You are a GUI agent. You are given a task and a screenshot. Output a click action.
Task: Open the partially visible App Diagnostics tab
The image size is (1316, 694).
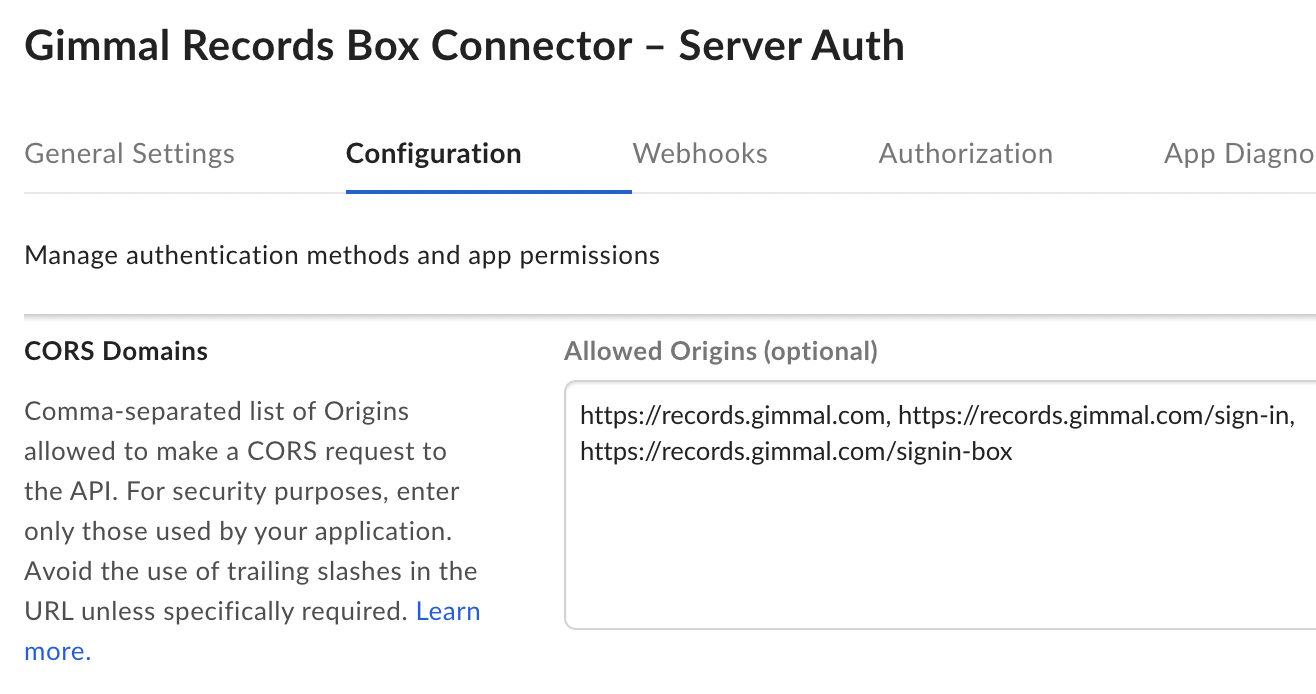pyautogui.click(x=1238, y=154)
